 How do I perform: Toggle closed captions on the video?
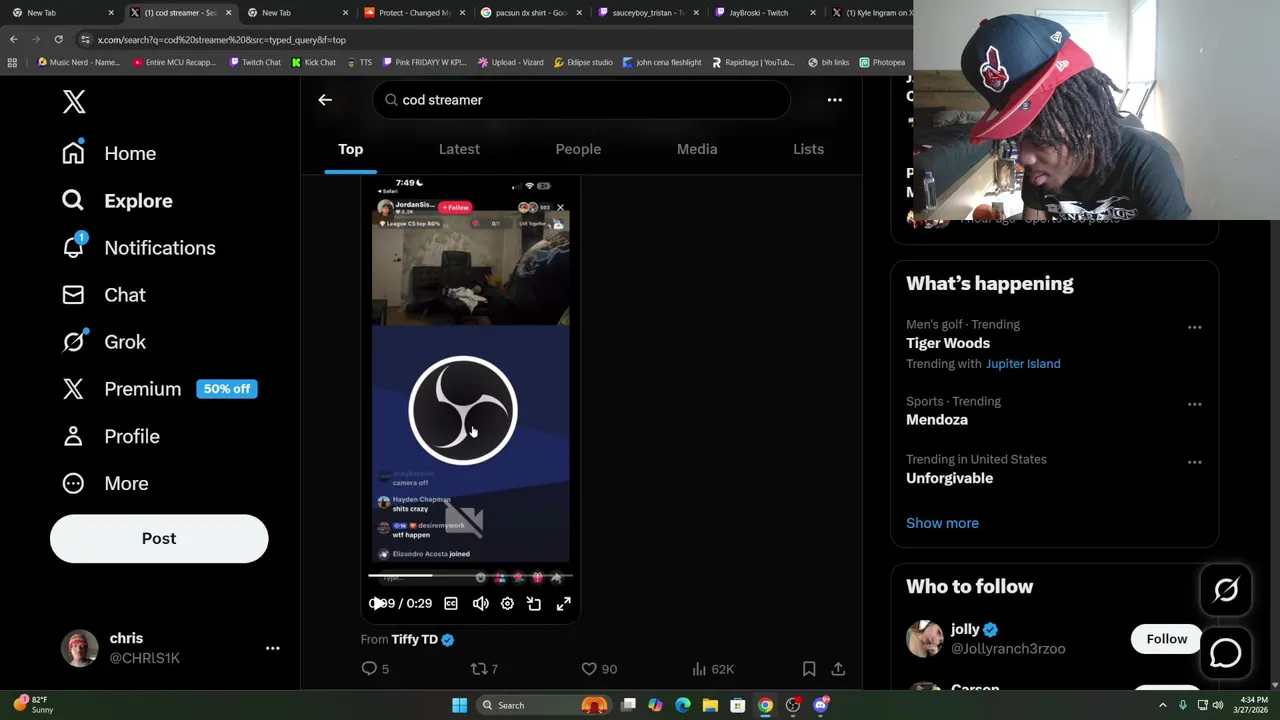(451, 604)
